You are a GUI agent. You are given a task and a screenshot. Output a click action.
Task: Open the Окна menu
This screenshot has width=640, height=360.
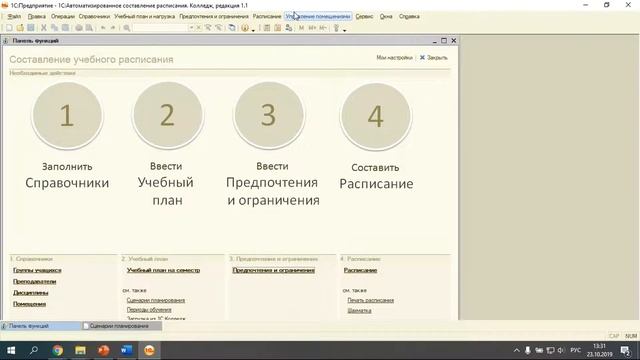point(386,16)
